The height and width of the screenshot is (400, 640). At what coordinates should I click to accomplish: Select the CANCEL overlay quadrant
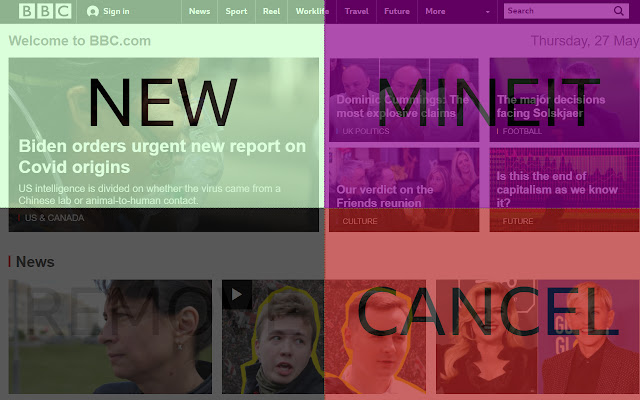[482, 304]
